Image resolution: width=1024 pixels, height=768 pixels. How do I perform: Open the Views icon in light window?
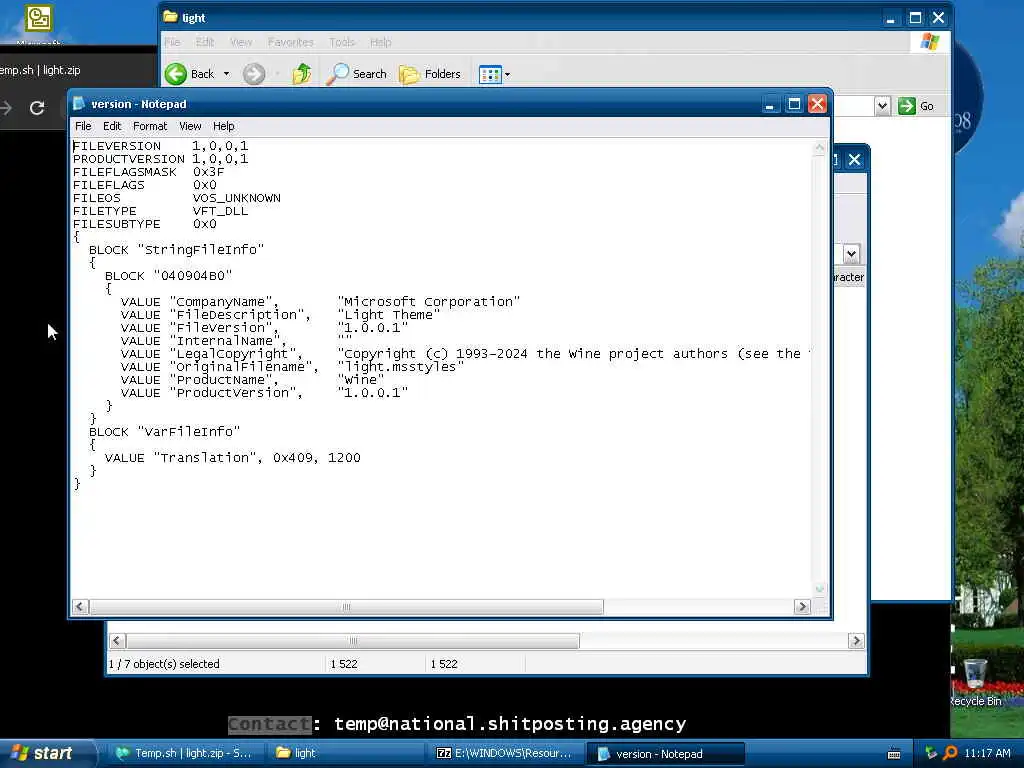[x=490, y=74]
